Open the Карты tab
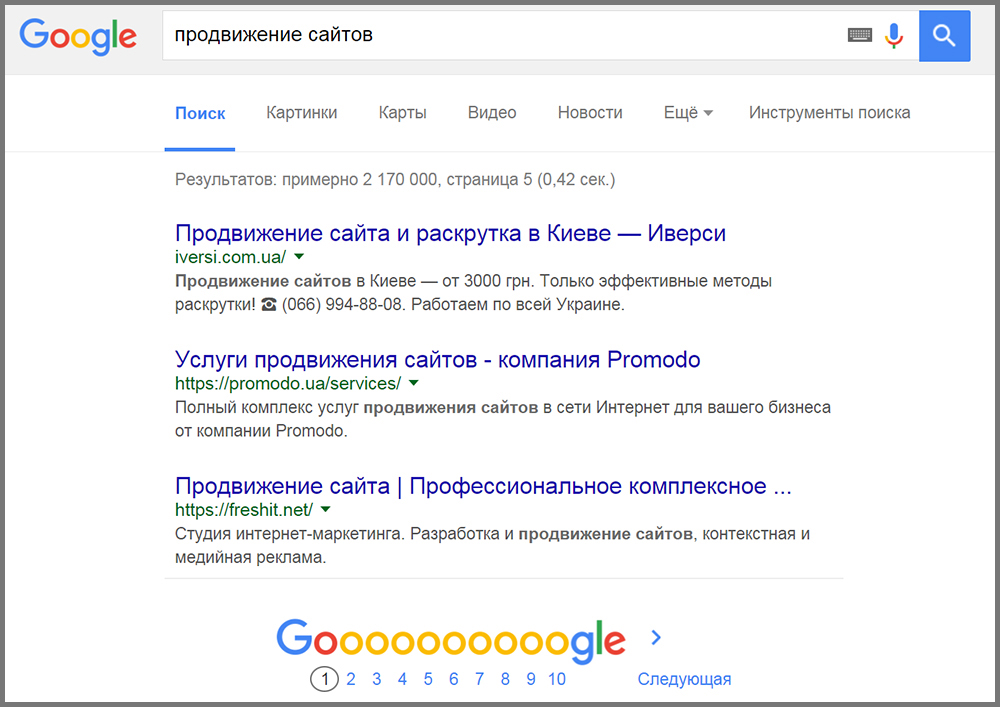This screenshot has width=1000, height=707. (x=402, y=113)
